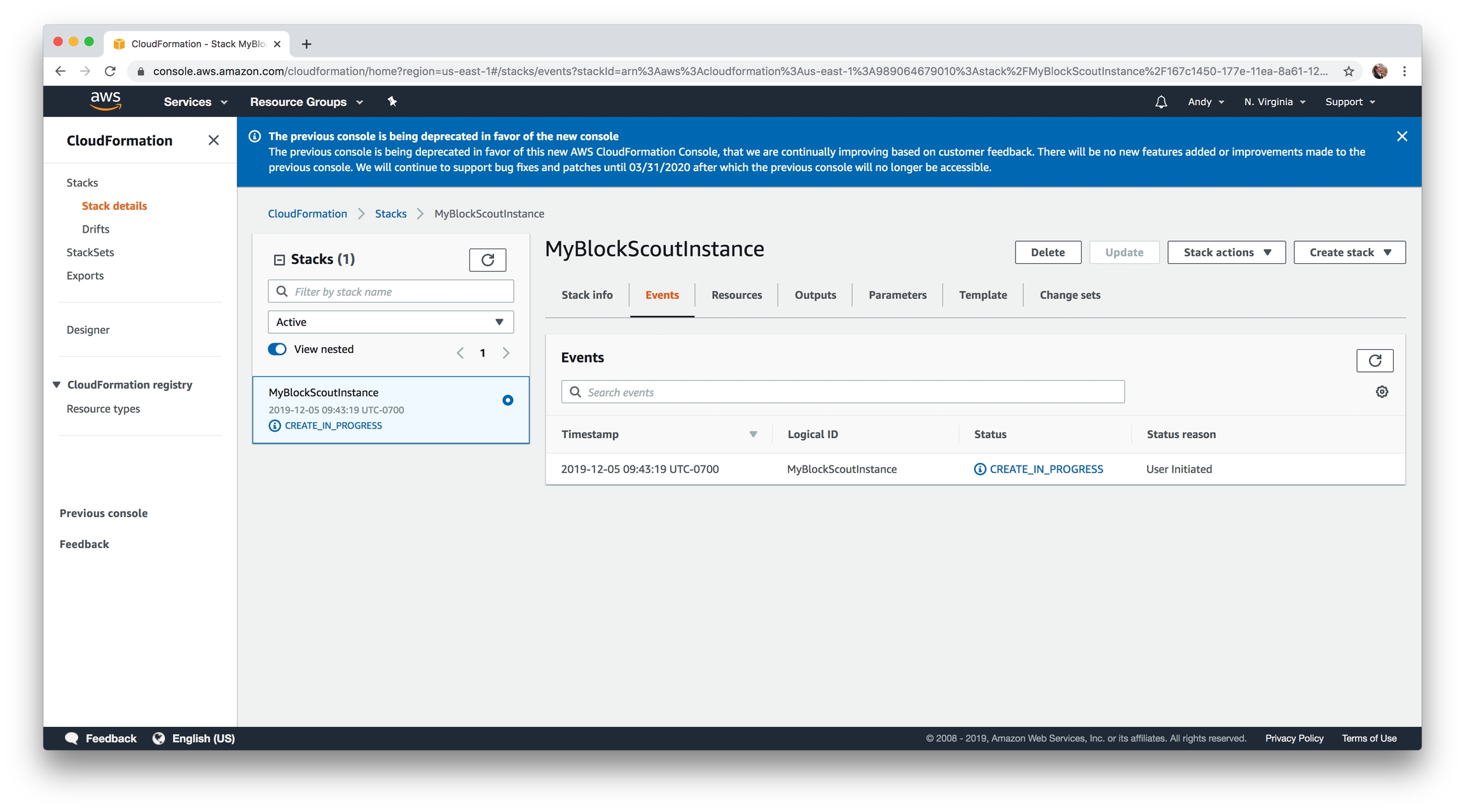Collapse the Stacks panel
The height and width of the screenshot is (812, 1465).
tap(279, 259)
